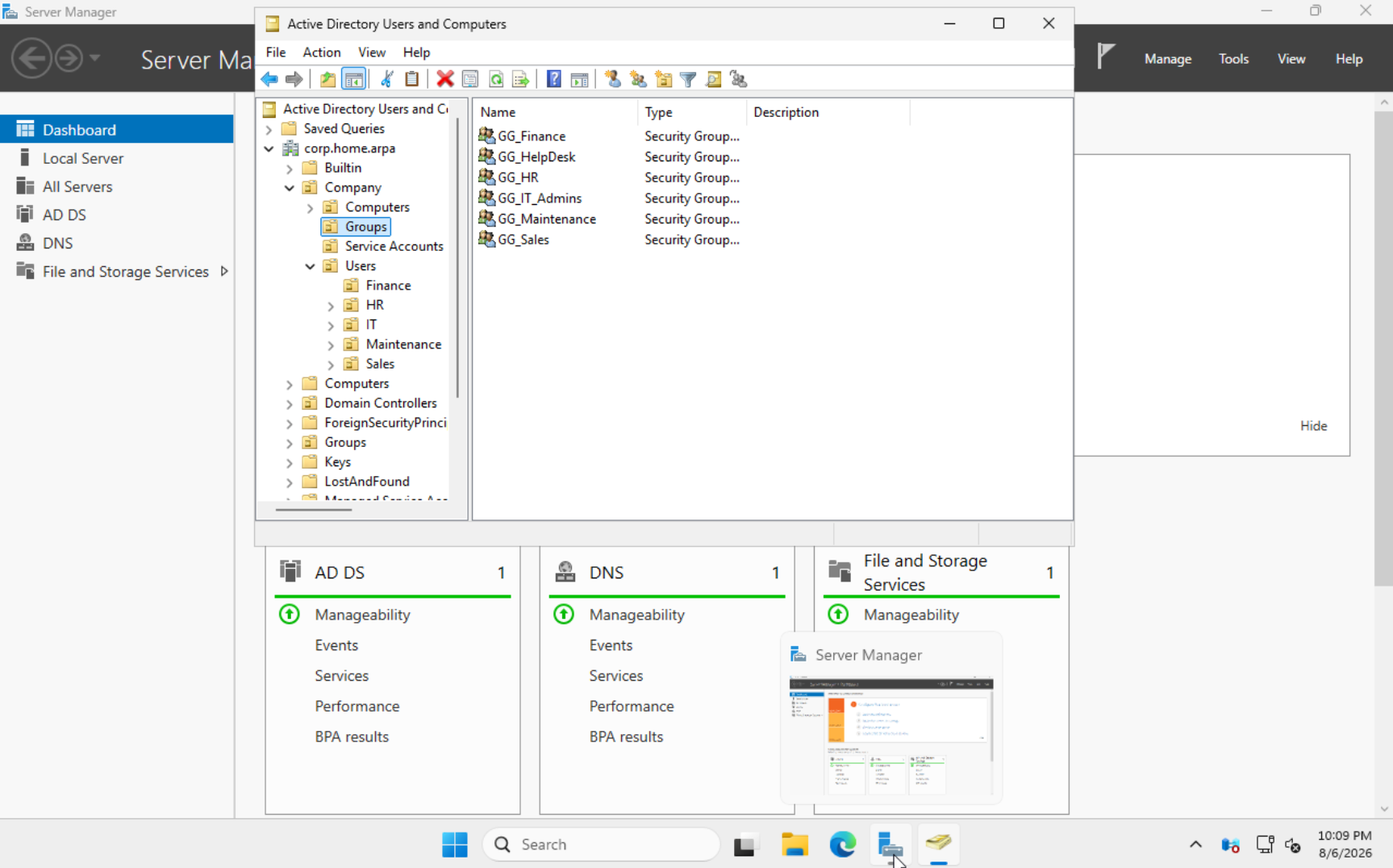The height and width of the screenshot is (868, 1393).
Task: Click the Paste clipboard icon
Action: point(412,79)
